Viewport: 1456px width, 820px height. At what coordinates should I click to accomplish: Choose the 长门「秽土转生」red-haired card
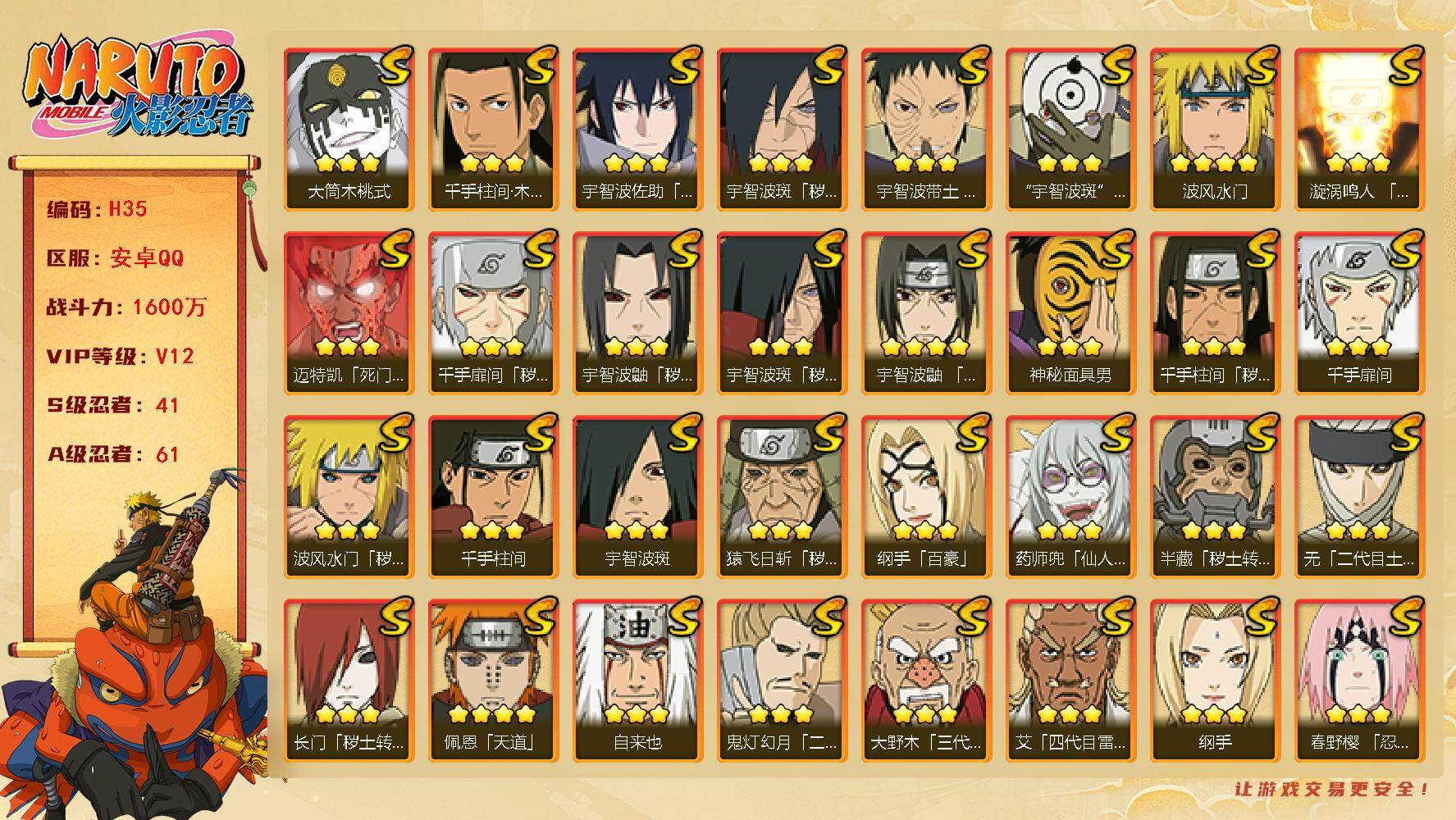349,681
